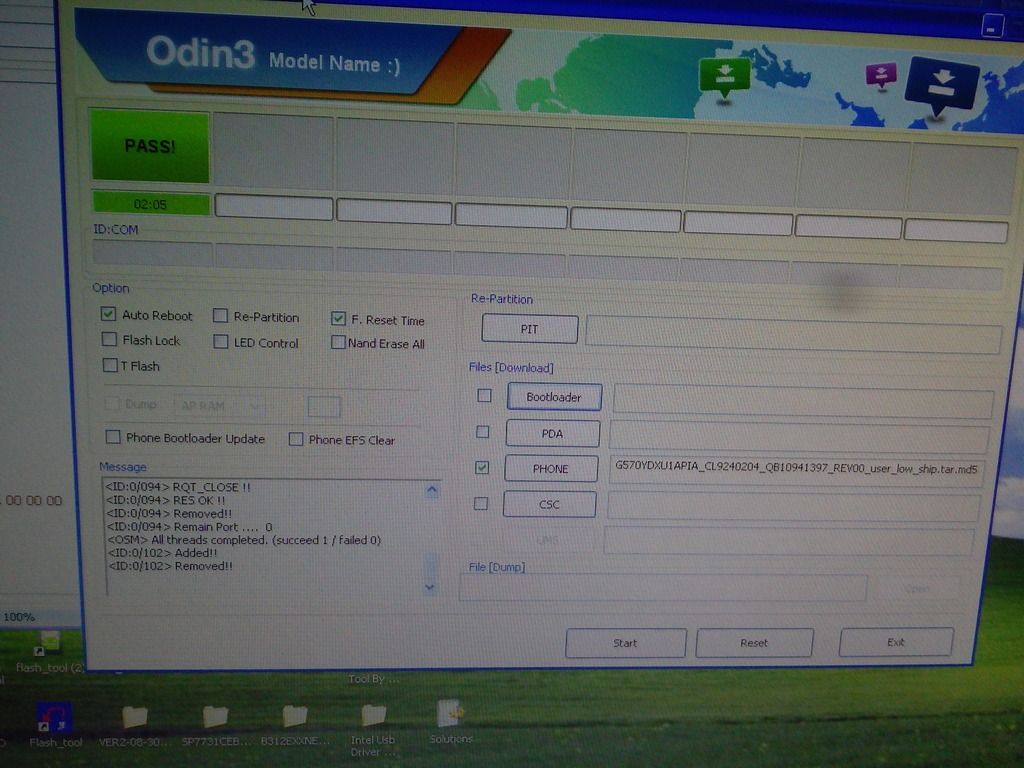Click the green download icon on map
1024x768 pixels.
724,78
